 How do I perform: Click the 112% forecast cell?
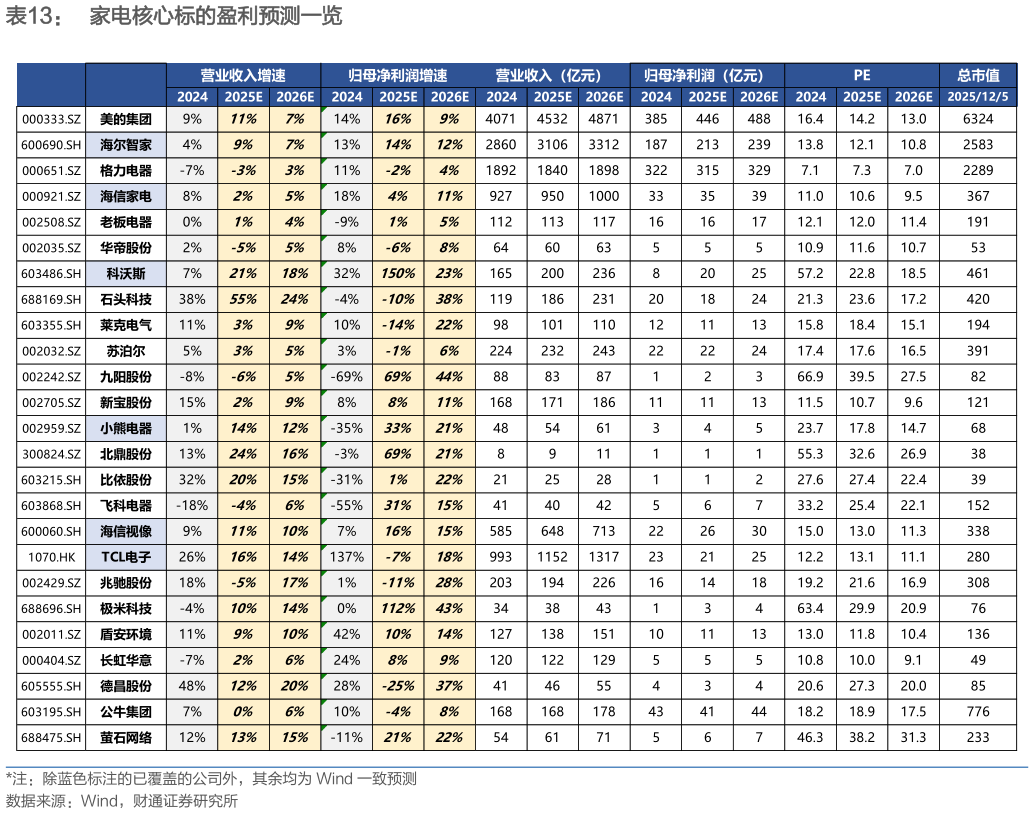point(398,608)
